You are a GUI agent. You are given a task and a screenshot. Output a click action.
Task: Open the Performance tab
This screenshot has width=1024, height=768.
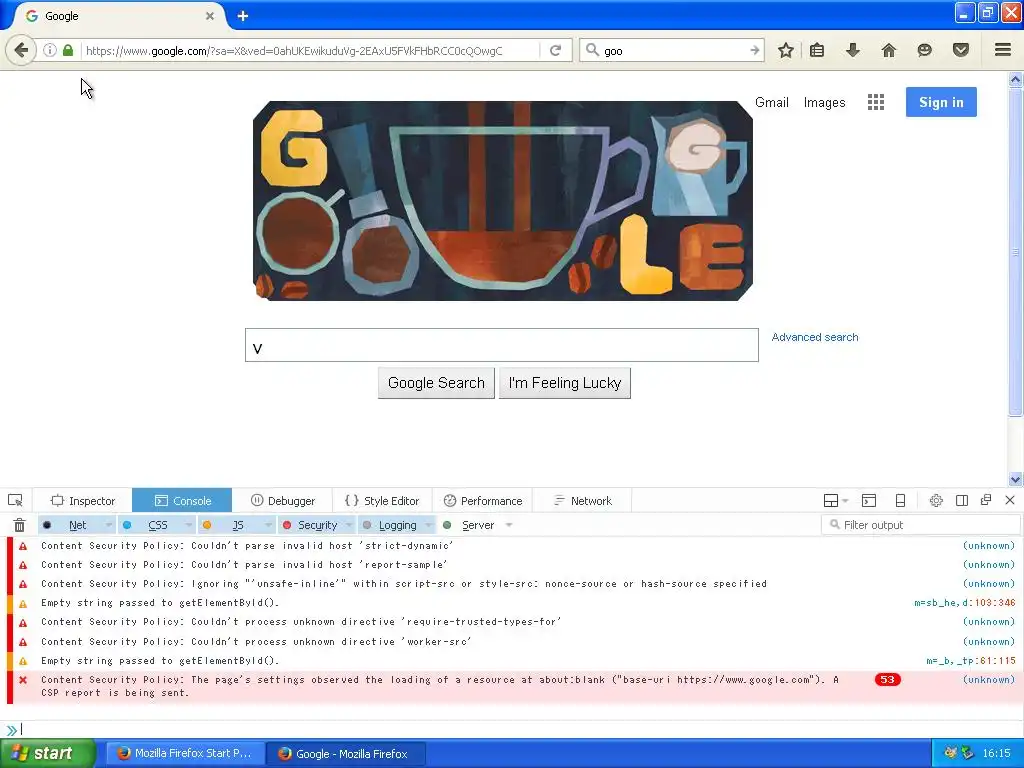click(x=483, y=501)
